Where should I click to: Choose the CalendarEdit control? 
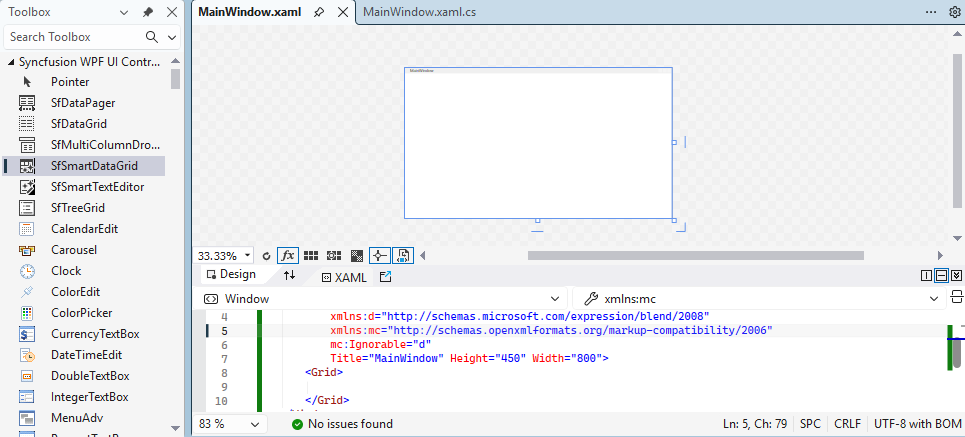(84, 229)
